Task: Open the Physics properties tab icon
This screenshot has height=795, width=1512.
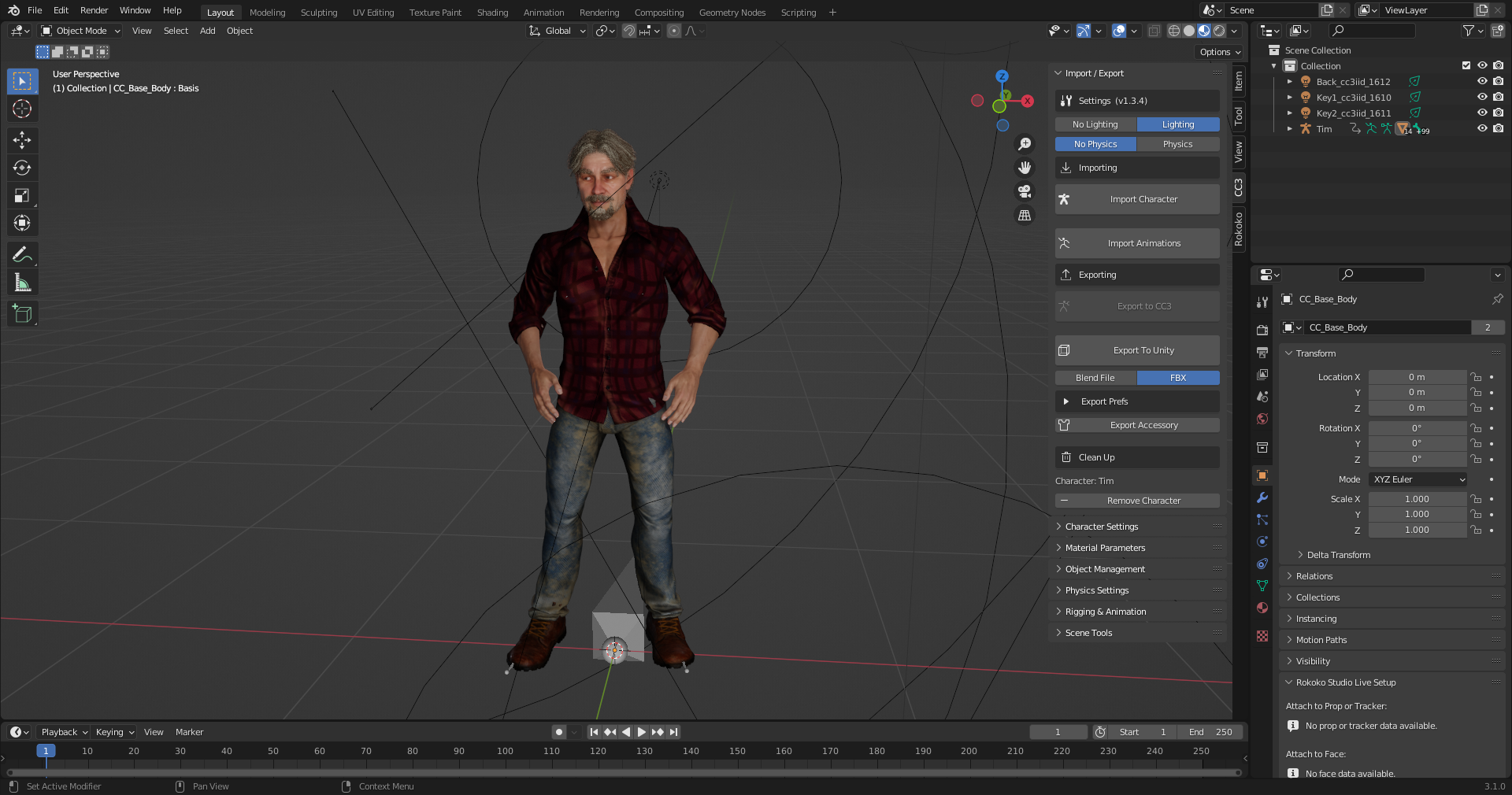Action: 1262,542
